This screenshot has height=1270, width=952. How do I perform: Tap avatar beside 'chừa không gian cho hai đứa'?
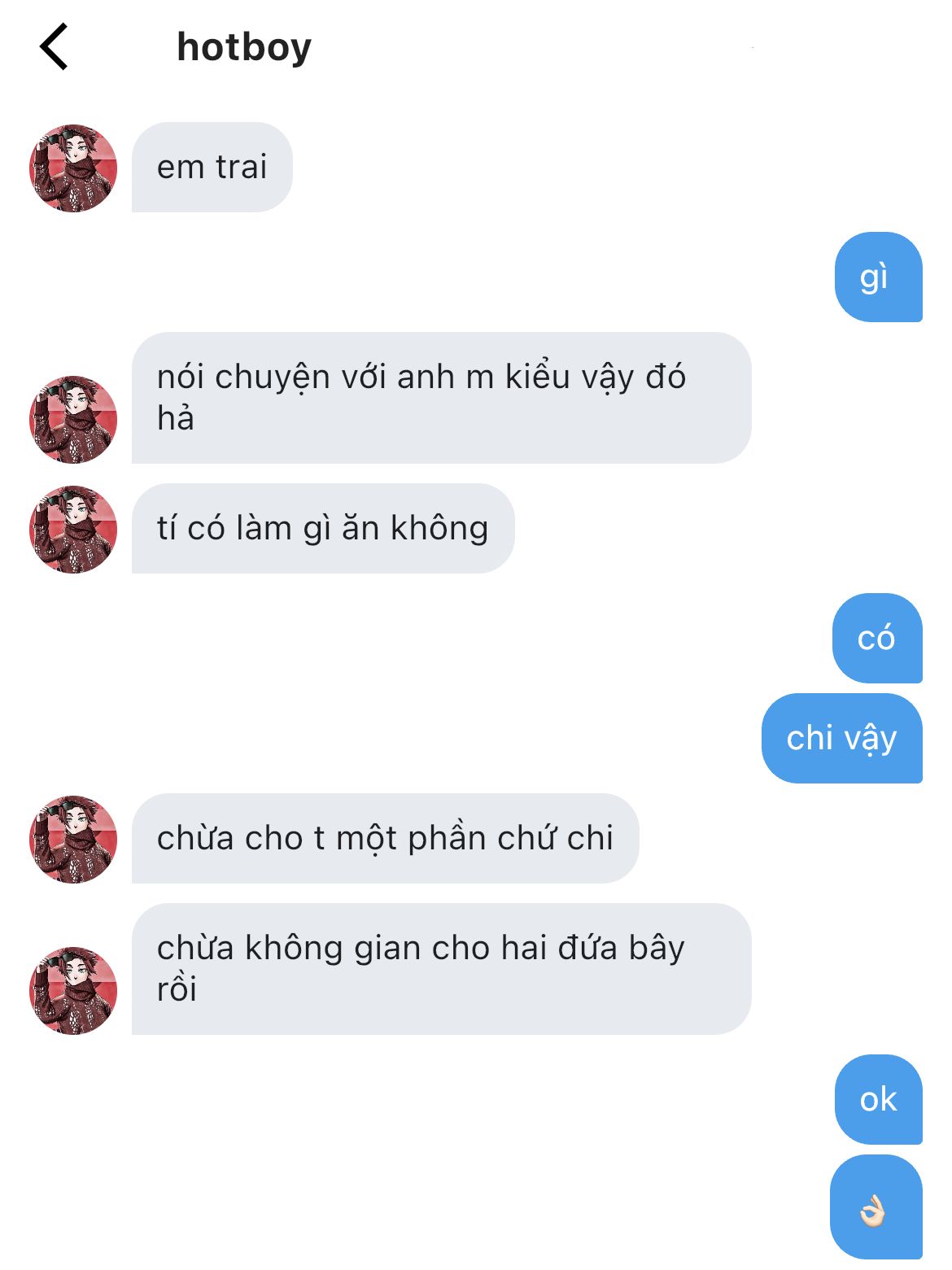coord(73,991)
